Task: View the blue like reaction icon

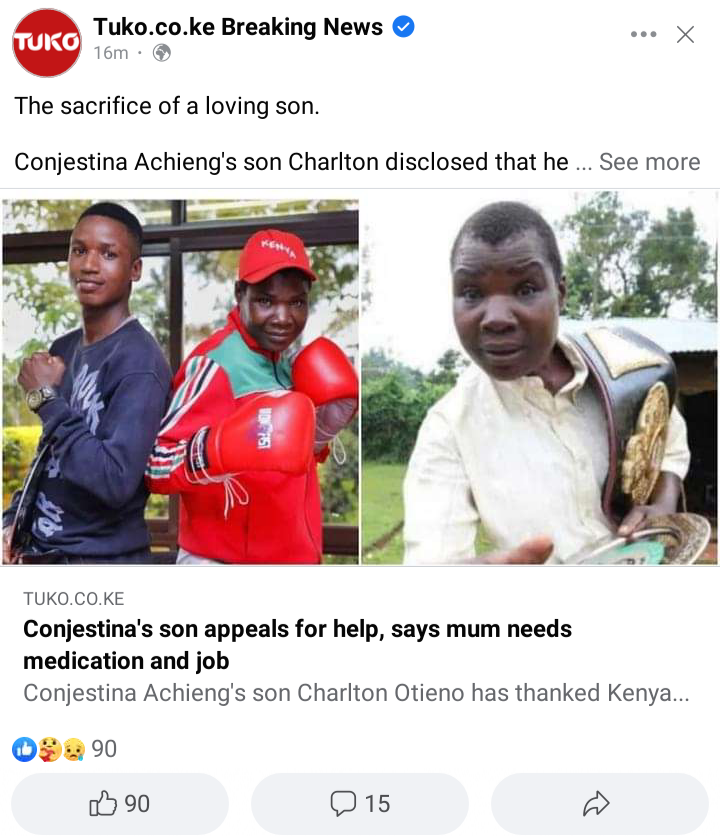Action: [x=25, y=749]
